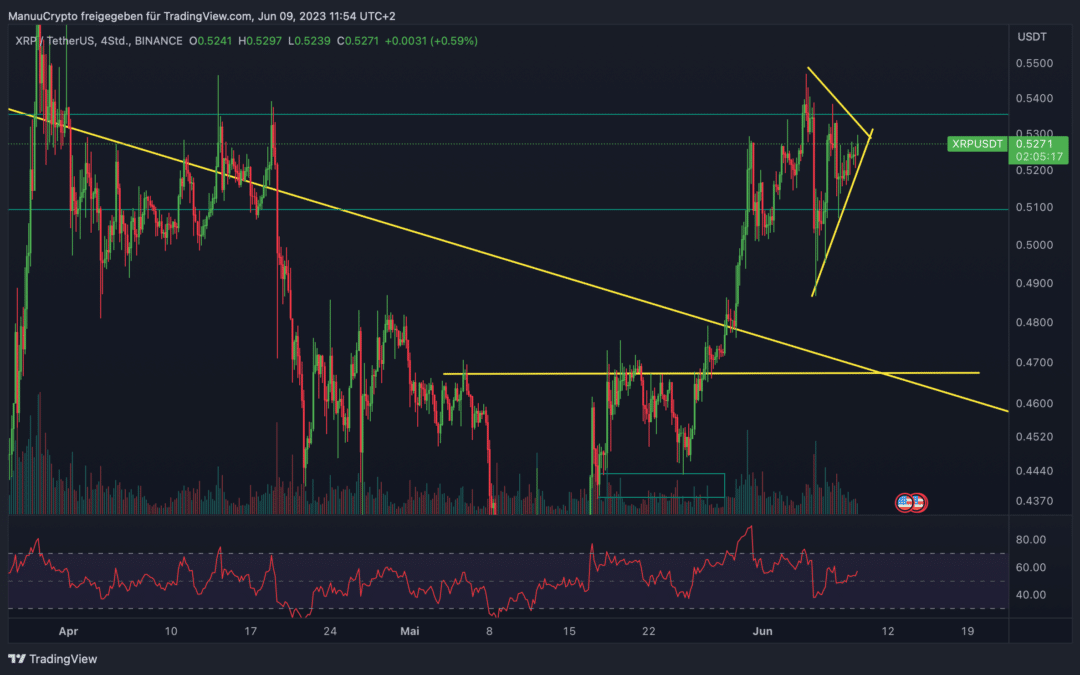Click the 0.4700 price axis label
Viewport: 1080px width, 675px height.
[x=1034, y=362]
